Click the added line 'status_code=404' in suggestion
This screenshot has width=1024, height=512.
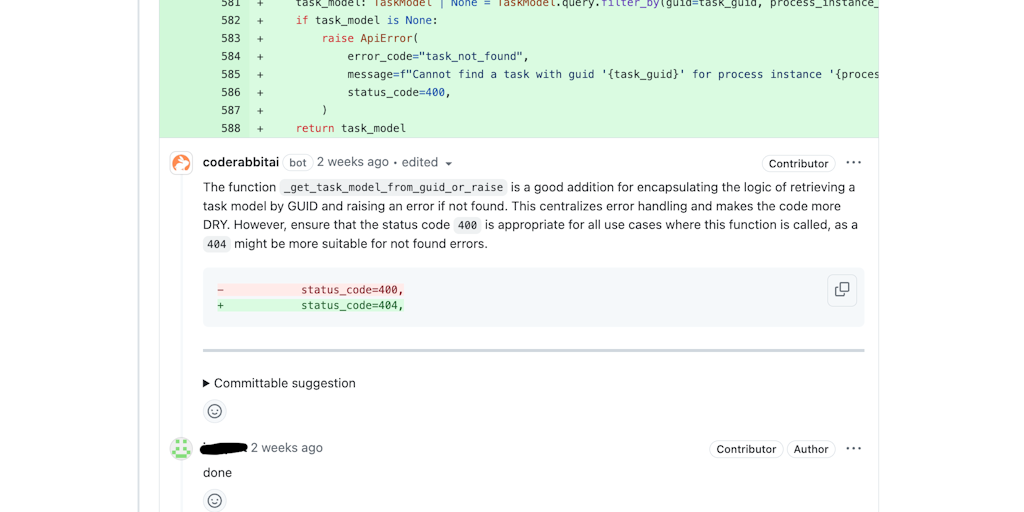click(352, 305)
